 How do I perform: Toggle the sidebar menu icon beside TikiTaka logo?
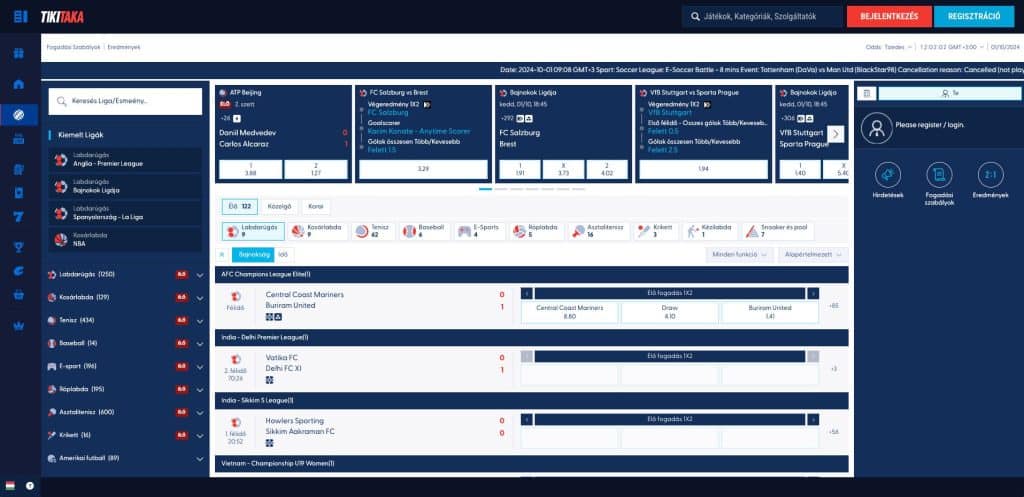20,17
